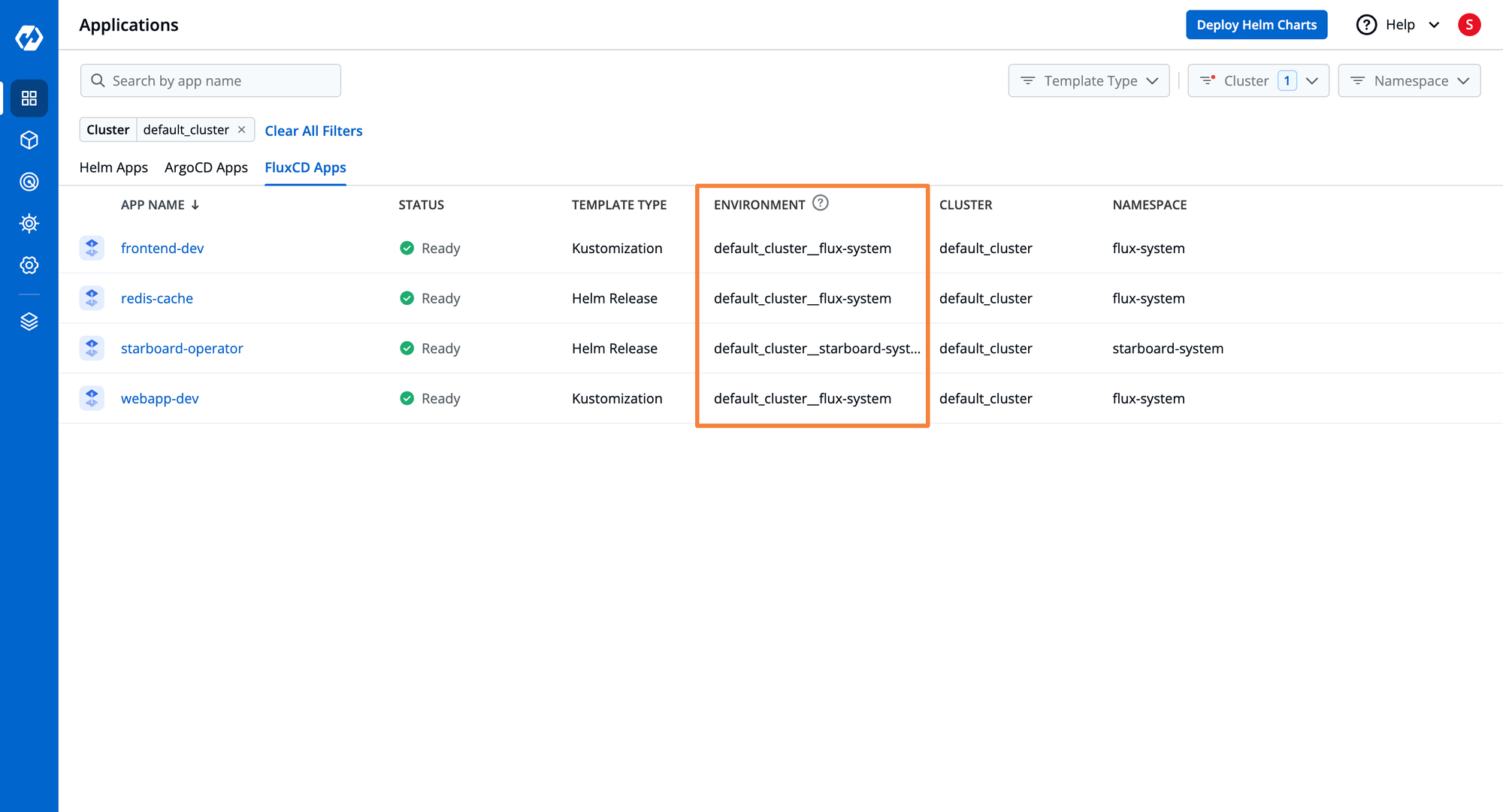Click the Clear All Filters link

coord(313,130)
